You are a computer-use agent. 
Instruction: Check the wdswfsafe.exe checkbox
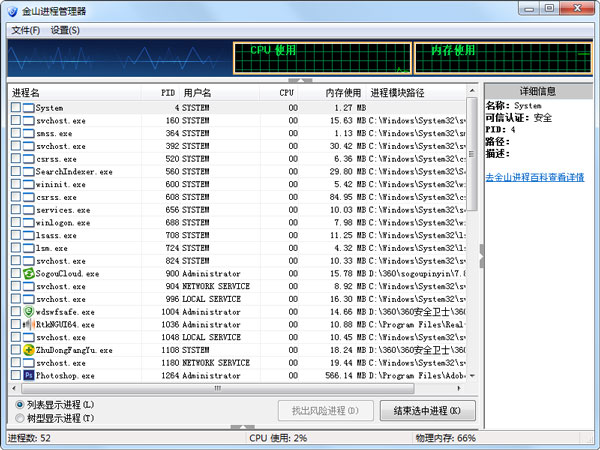pyautogui.click(x=16, y=311)
